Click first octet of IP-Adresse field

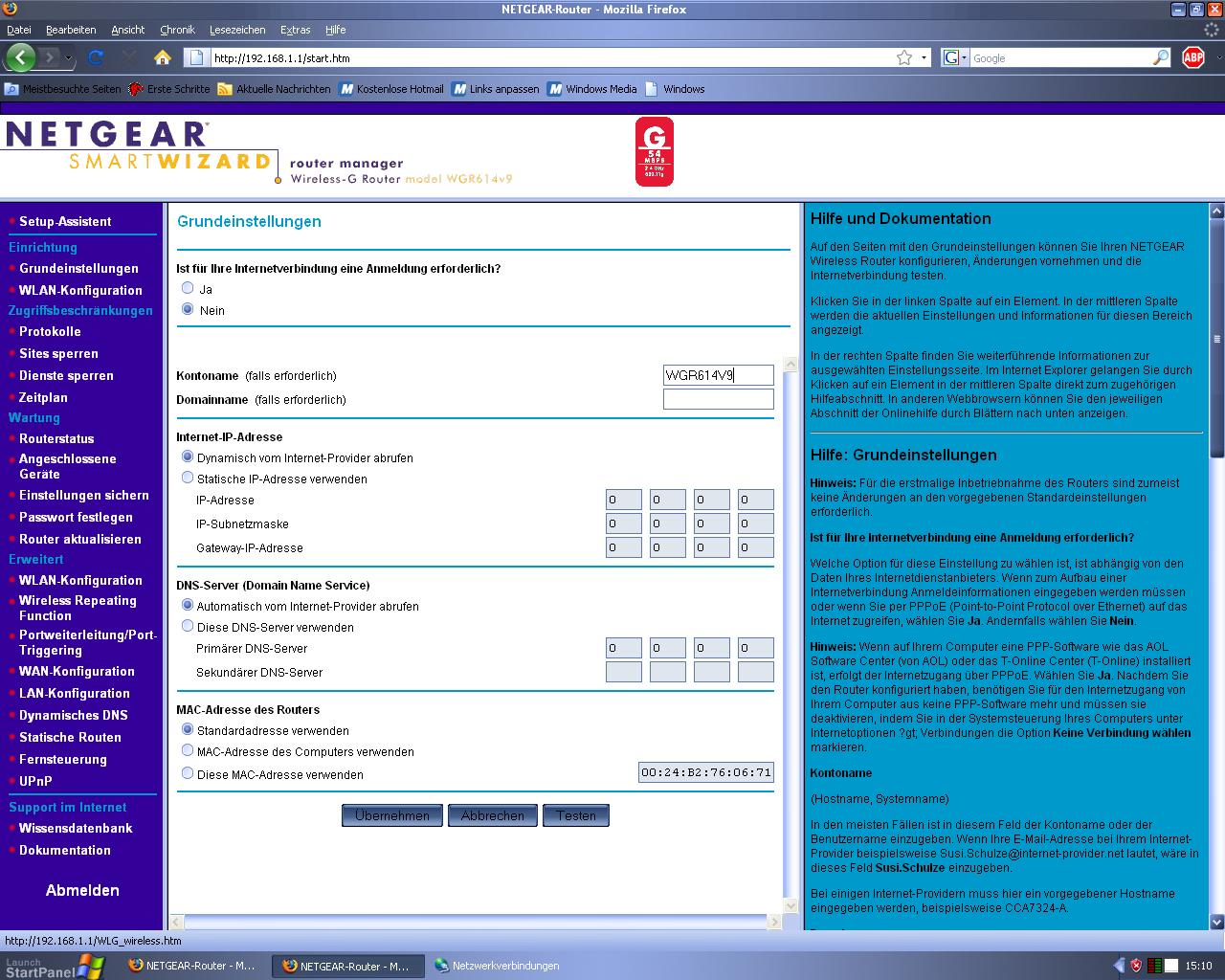pyautogui.click(x=624, y=500)
